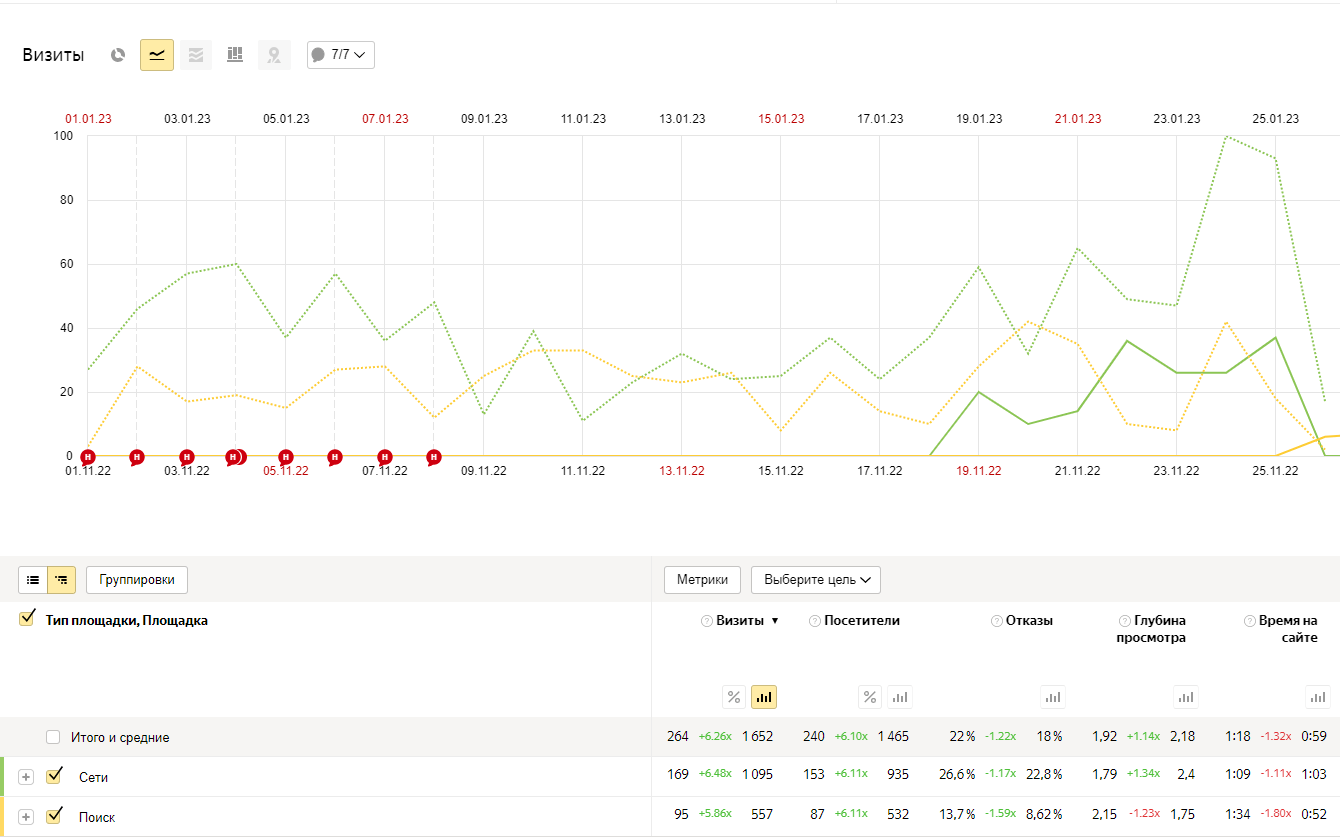Plot Время на сайте using its chart icon
Viewport: 1340px width, 840px height.
click(1318, 697)
